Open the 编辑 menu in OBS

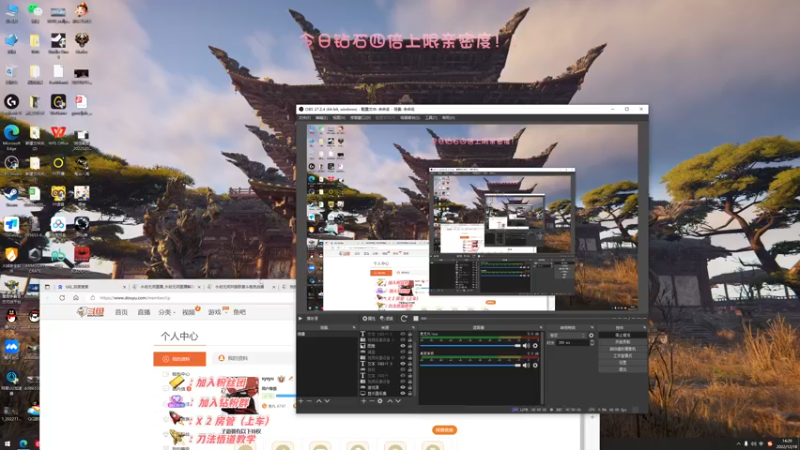pyautogui.click(x=321, y=117)
